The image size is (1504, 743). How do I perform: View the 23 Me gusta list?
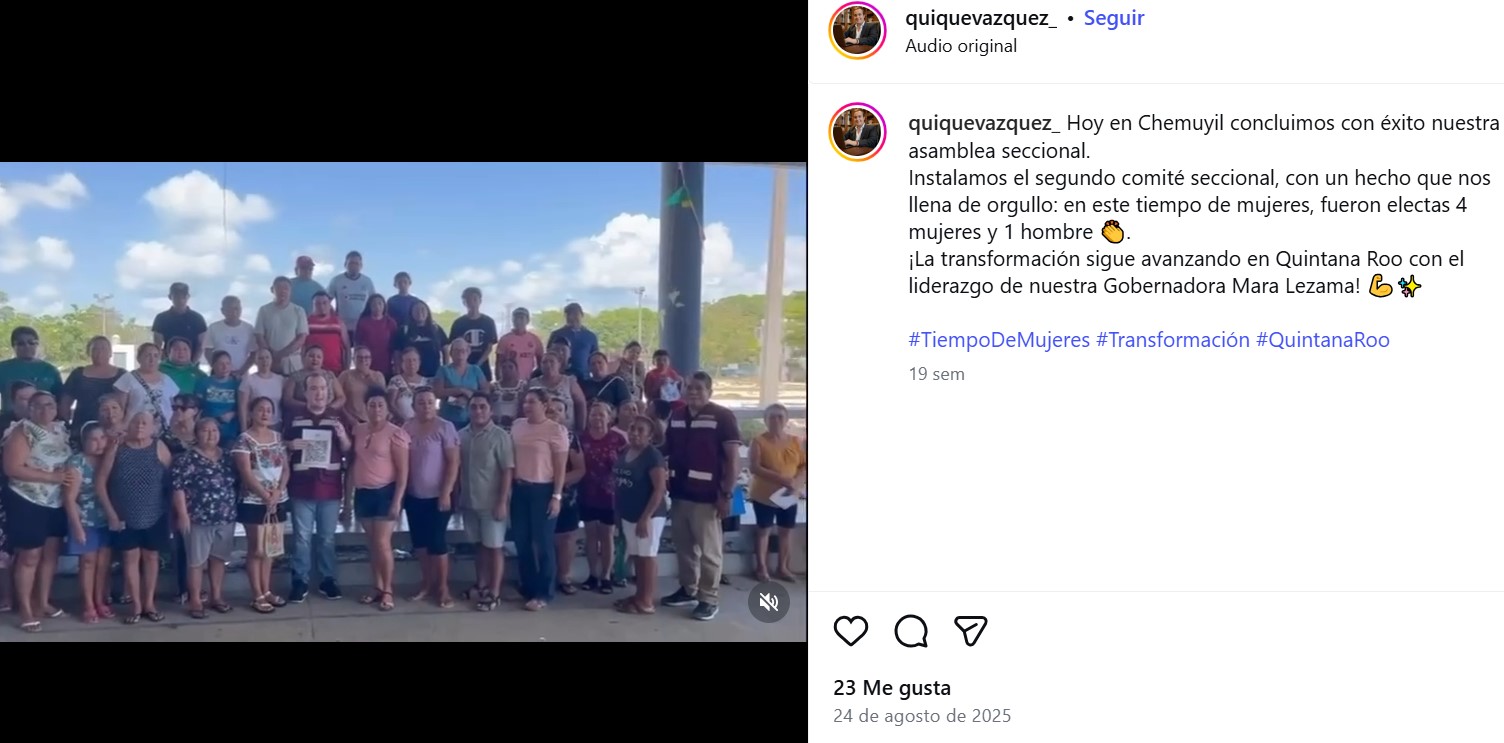pos(892,688)
